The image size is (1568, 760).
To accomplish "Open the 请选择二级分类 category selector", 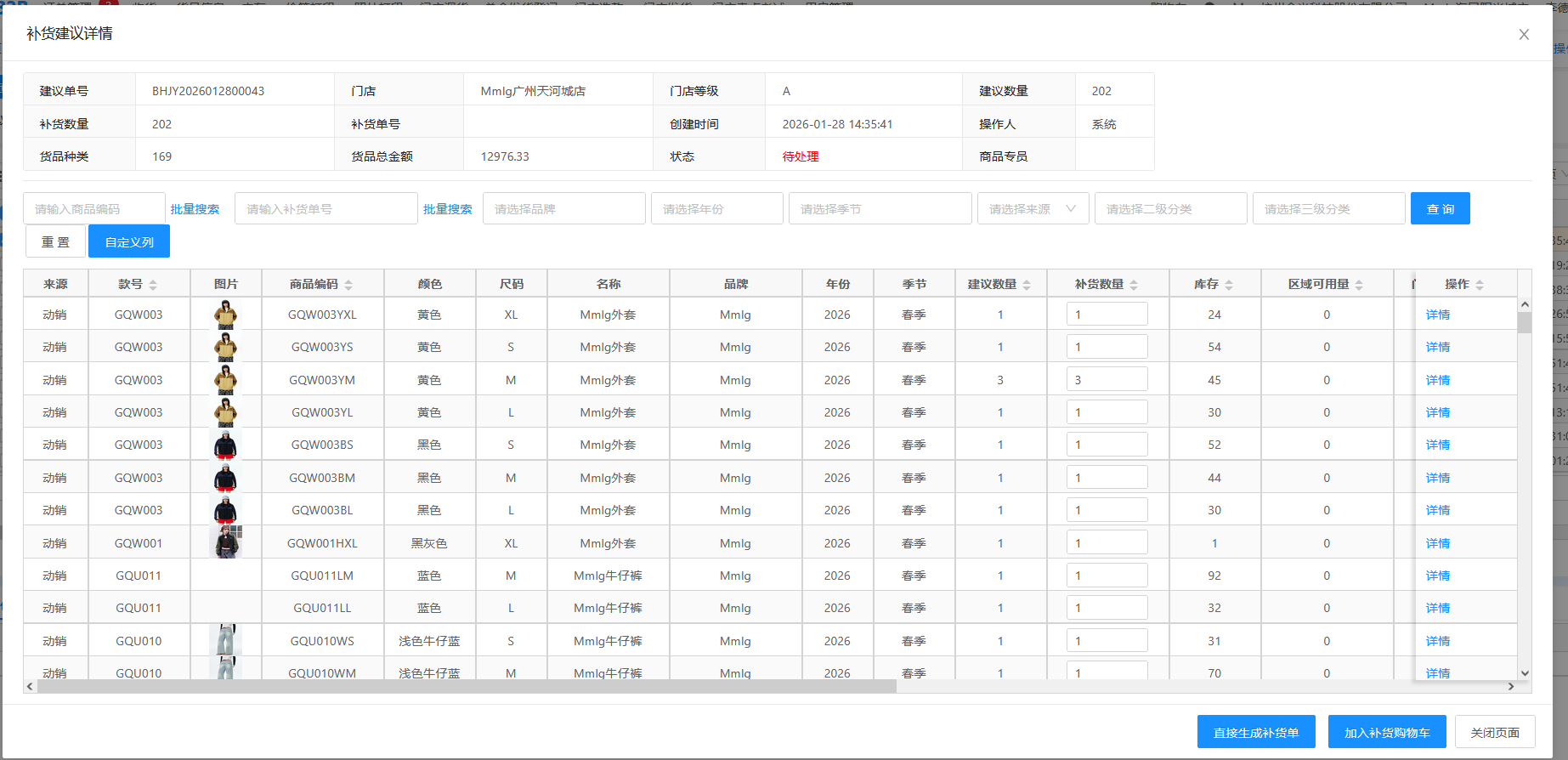I will 1170,209.
